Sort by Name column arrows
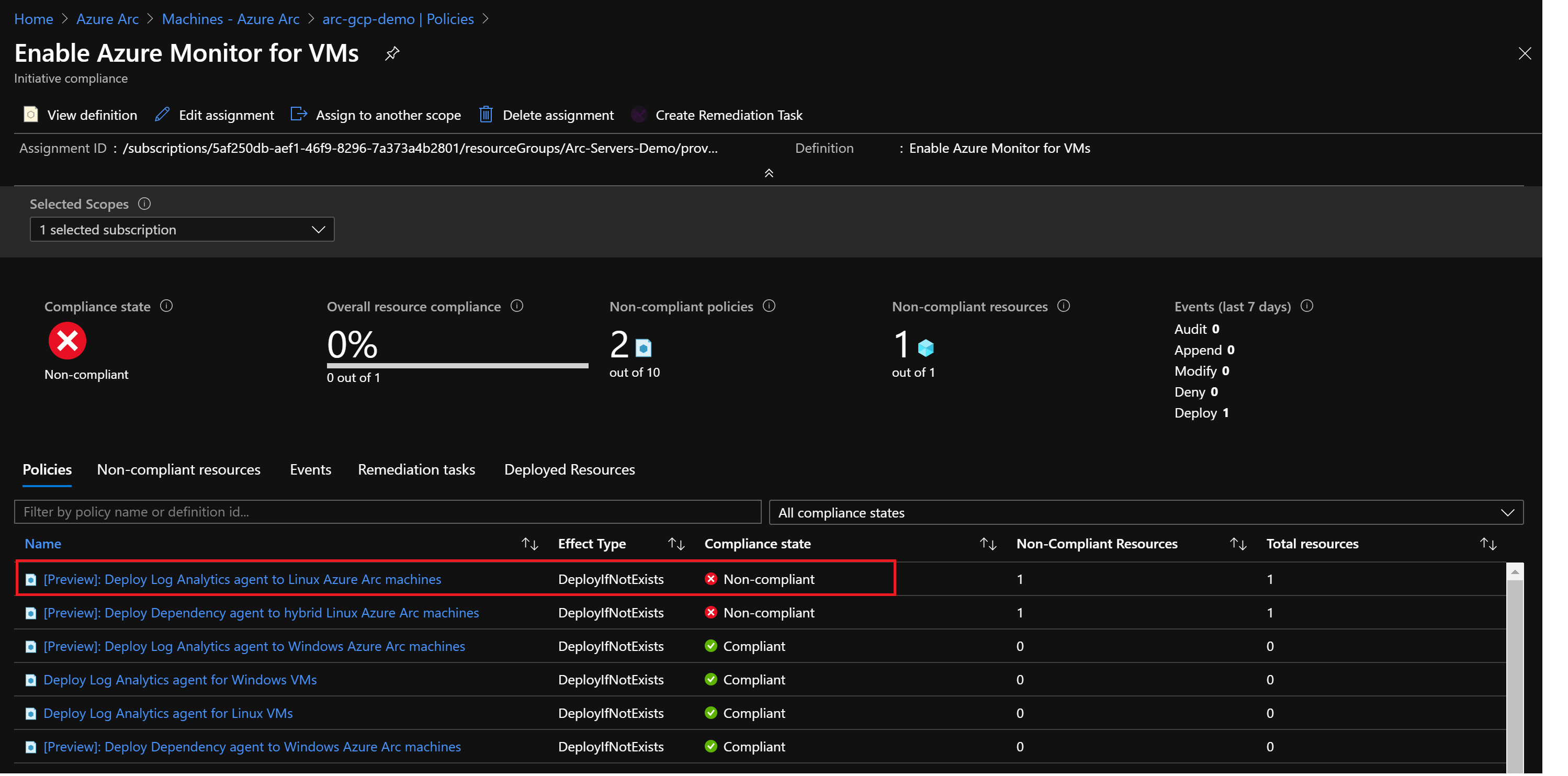This screenshot has height=776, width=1568. click(x=529, y=544)
